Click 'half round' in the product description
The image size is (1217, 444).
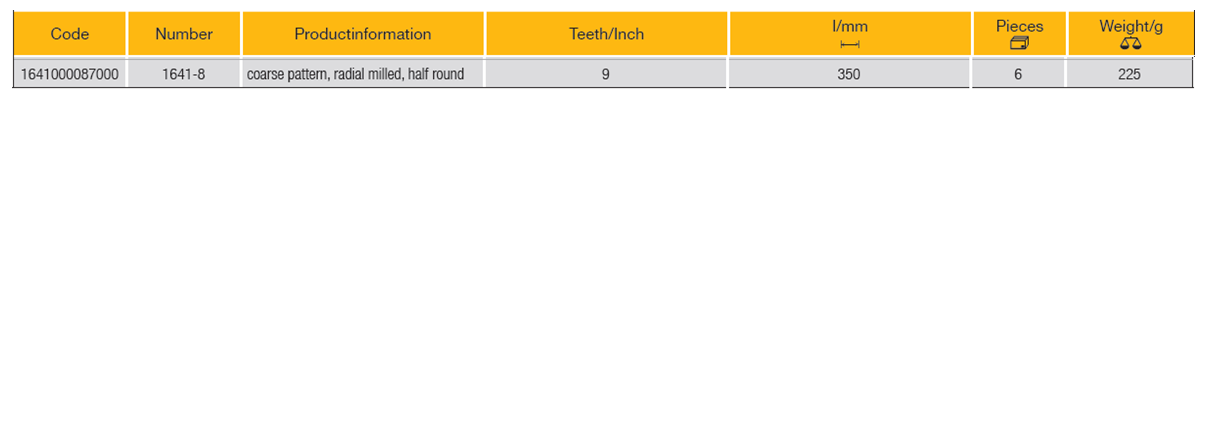tap(436, 74)
